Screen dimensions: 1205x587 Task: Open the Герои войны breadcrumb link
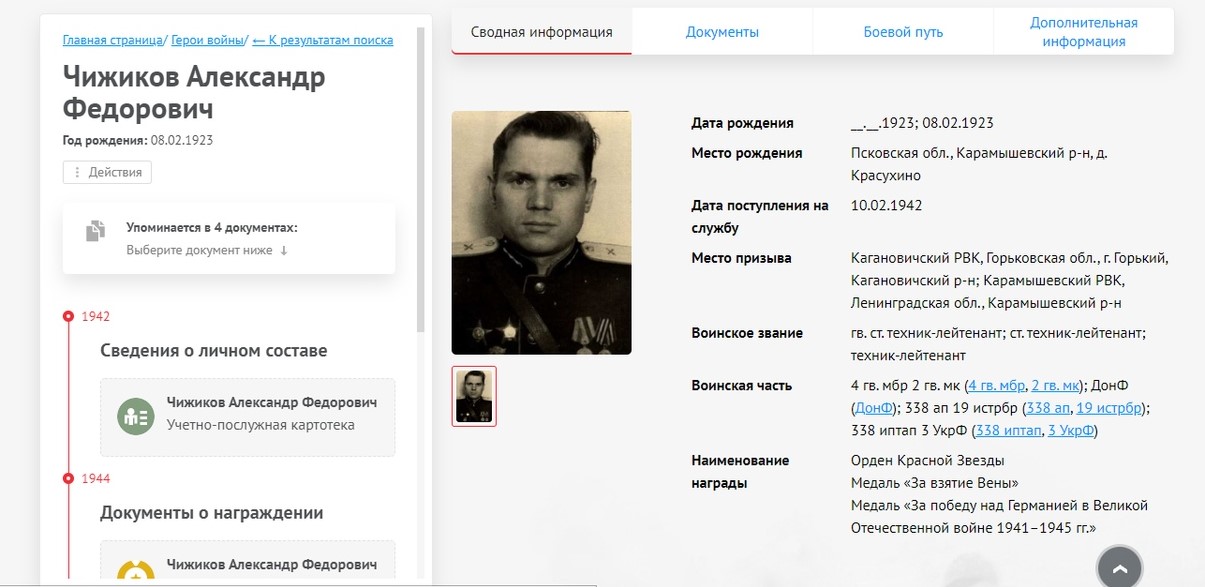click(208, 40)
